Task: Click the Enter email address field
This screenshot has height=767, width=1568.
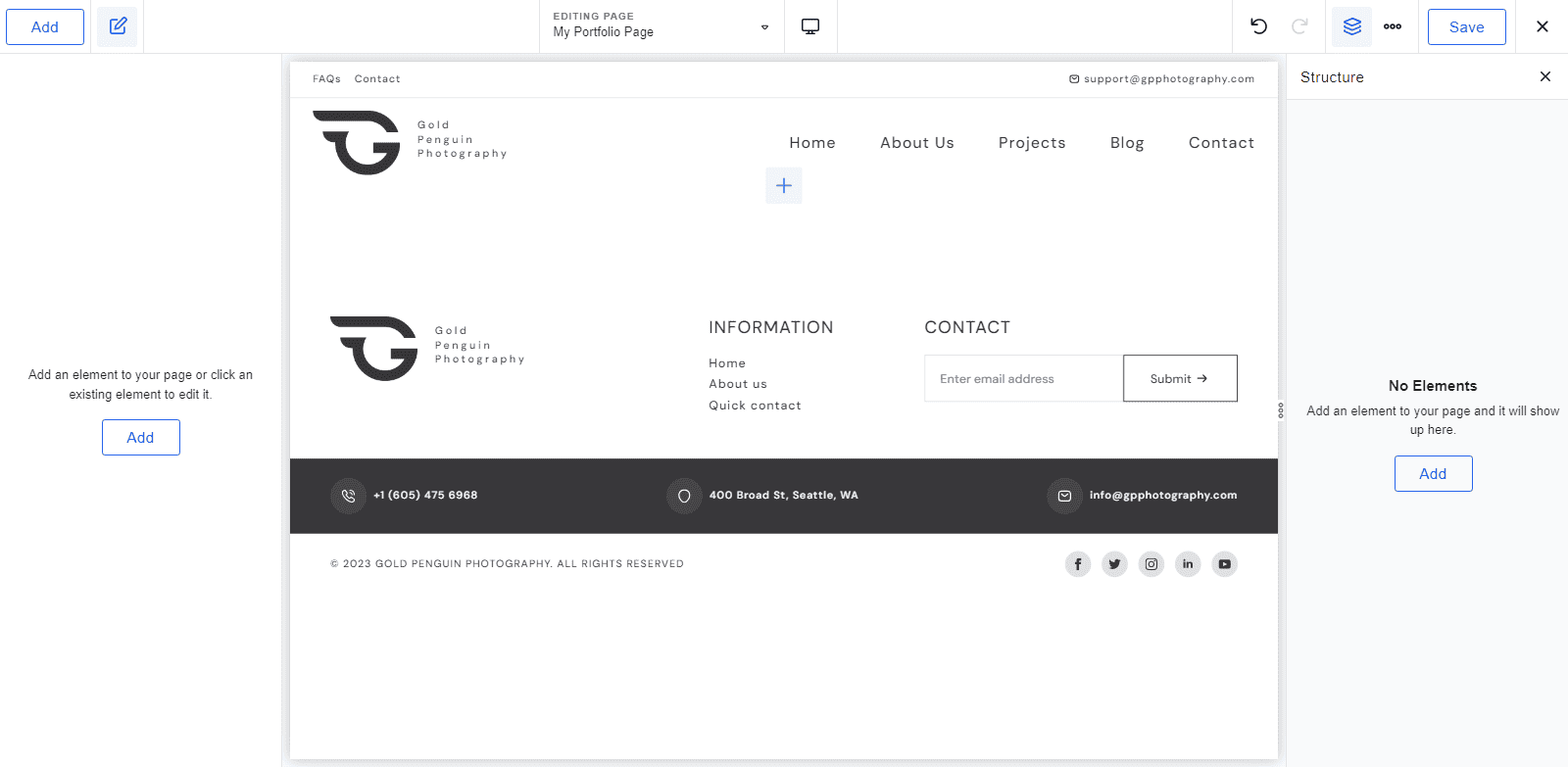Action: point(1023,378)
